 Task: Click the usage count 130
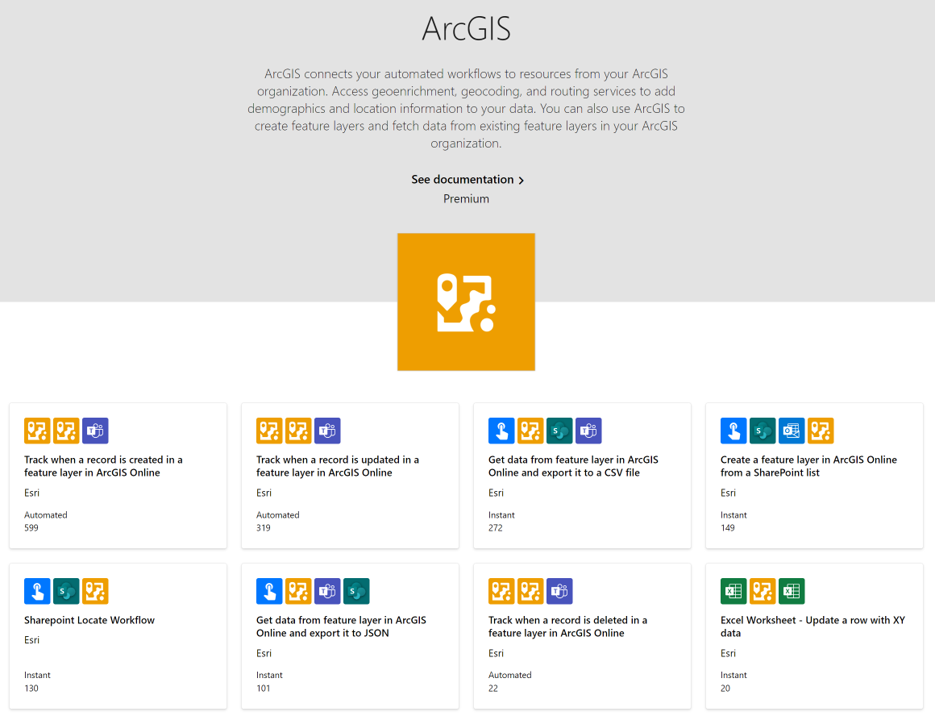click(31, 688)
